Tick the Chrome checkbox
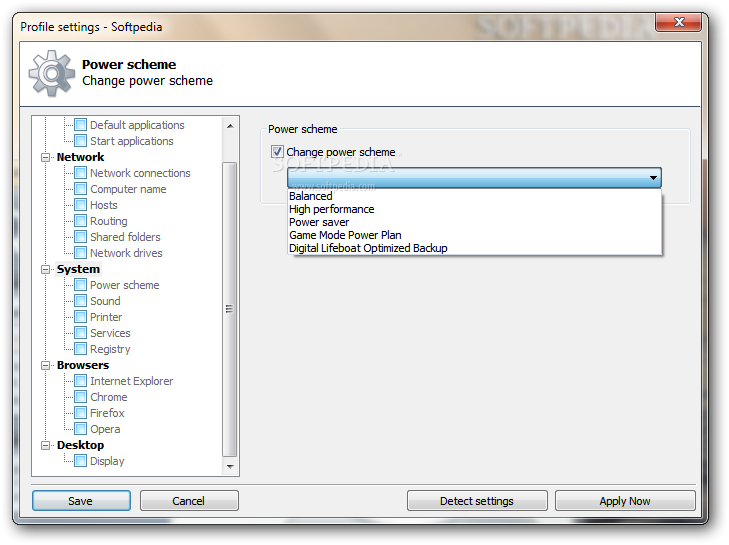 80,397
